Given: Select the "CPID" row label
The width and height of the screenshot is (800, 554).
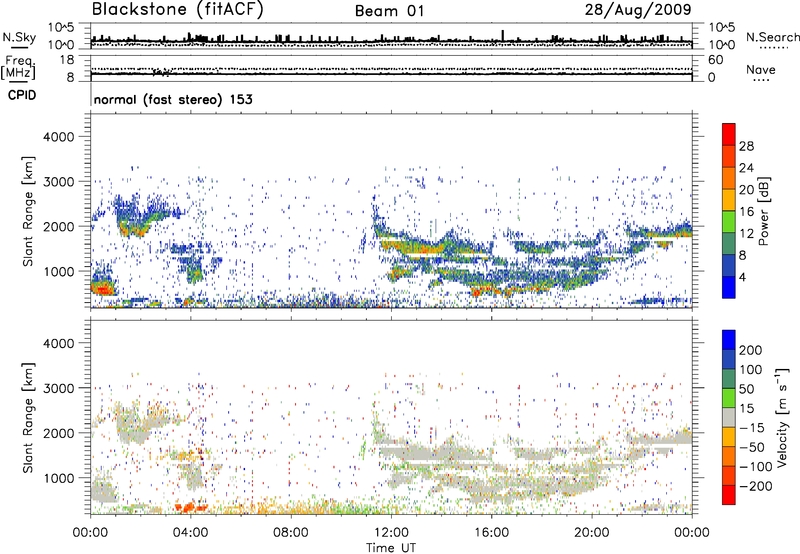Looking at the screenshot, I should (22, 95).
